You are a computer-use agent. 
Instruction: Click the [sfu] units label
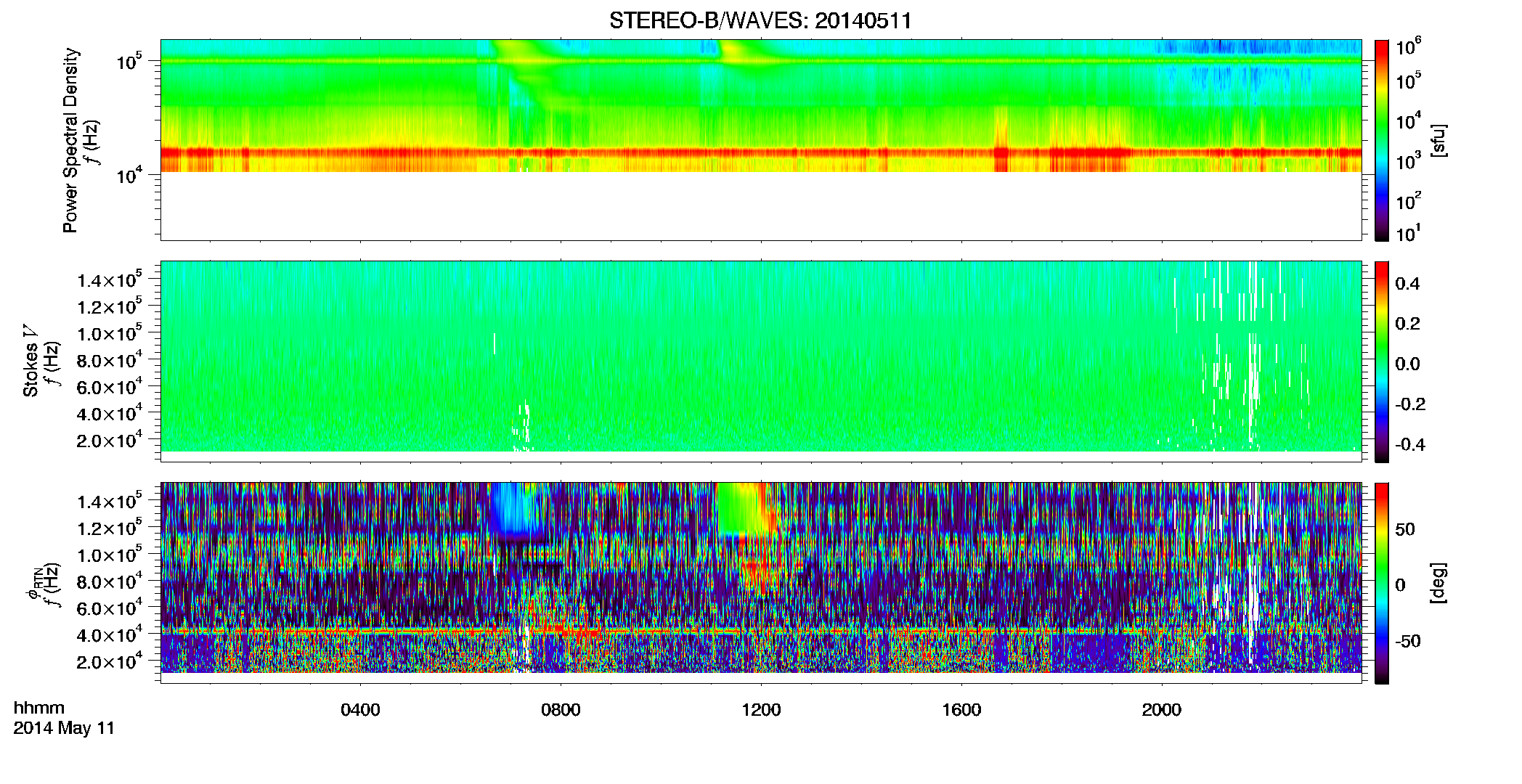[x=1438, y=141]
